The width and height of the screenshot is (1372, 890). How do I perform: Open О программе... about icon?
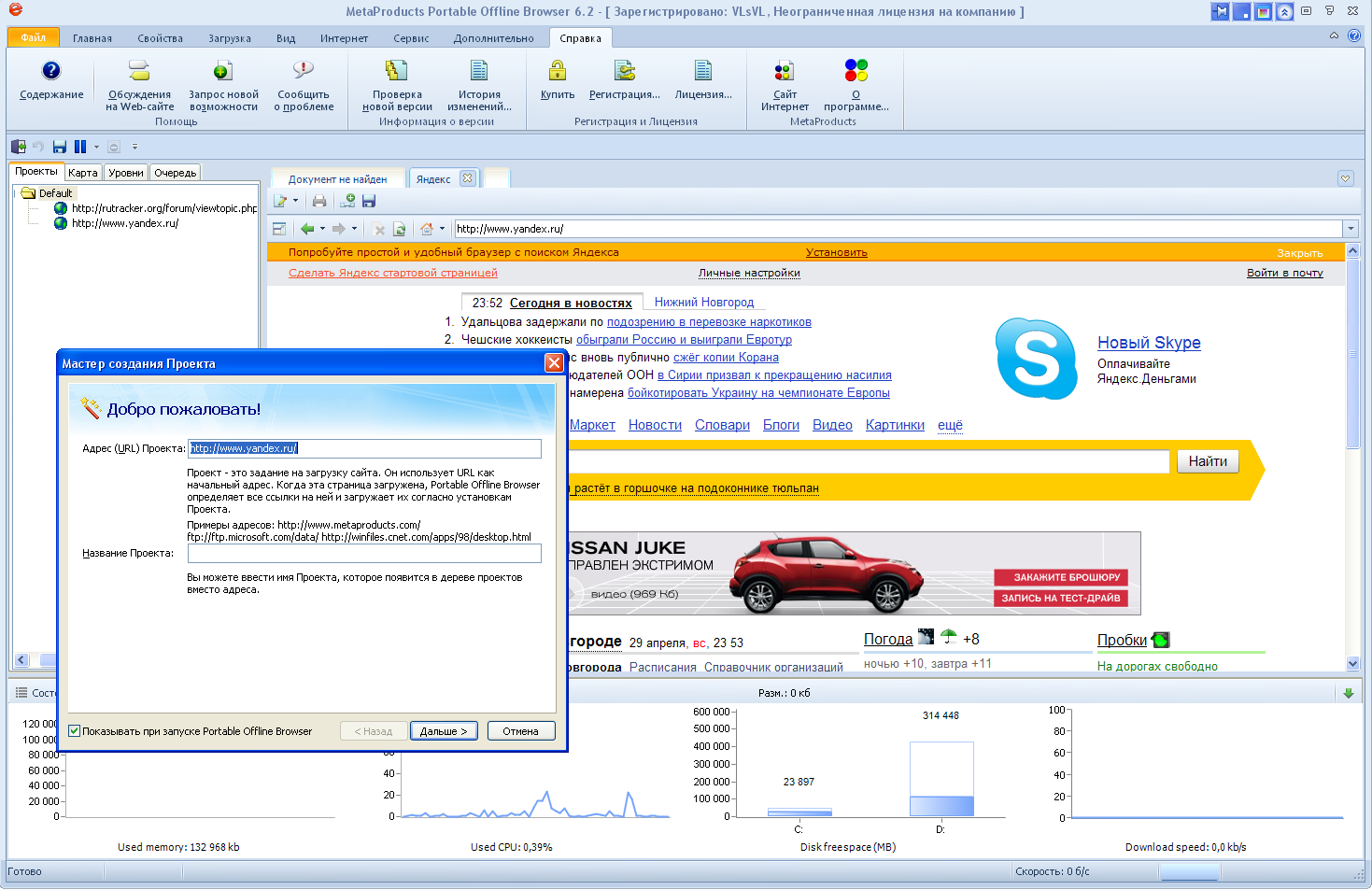[856, 71]
